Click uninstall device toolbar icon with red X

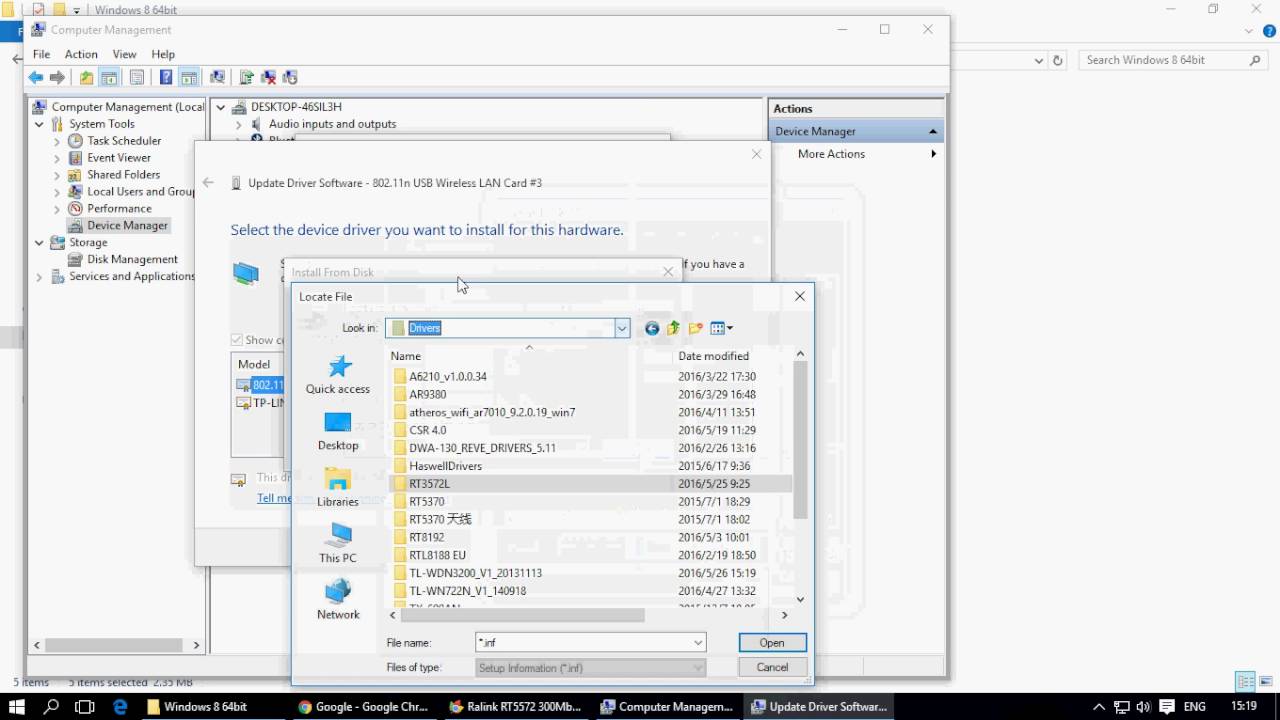[268, 77]
